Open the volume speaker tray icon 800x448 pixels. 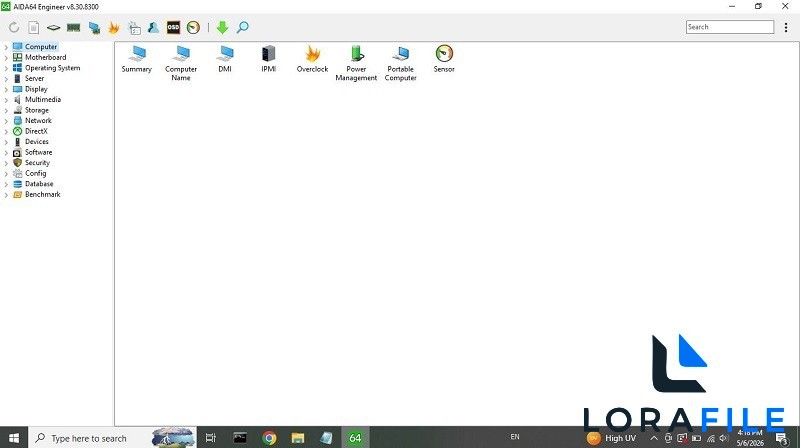[x=724, y=438]
